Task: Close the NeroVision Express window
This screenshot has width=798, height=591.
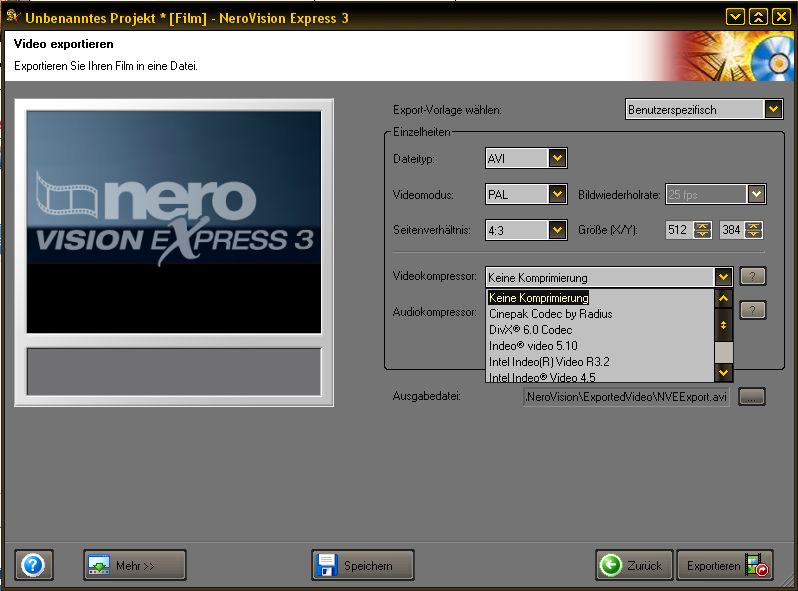Action: (x=781, y=17)
